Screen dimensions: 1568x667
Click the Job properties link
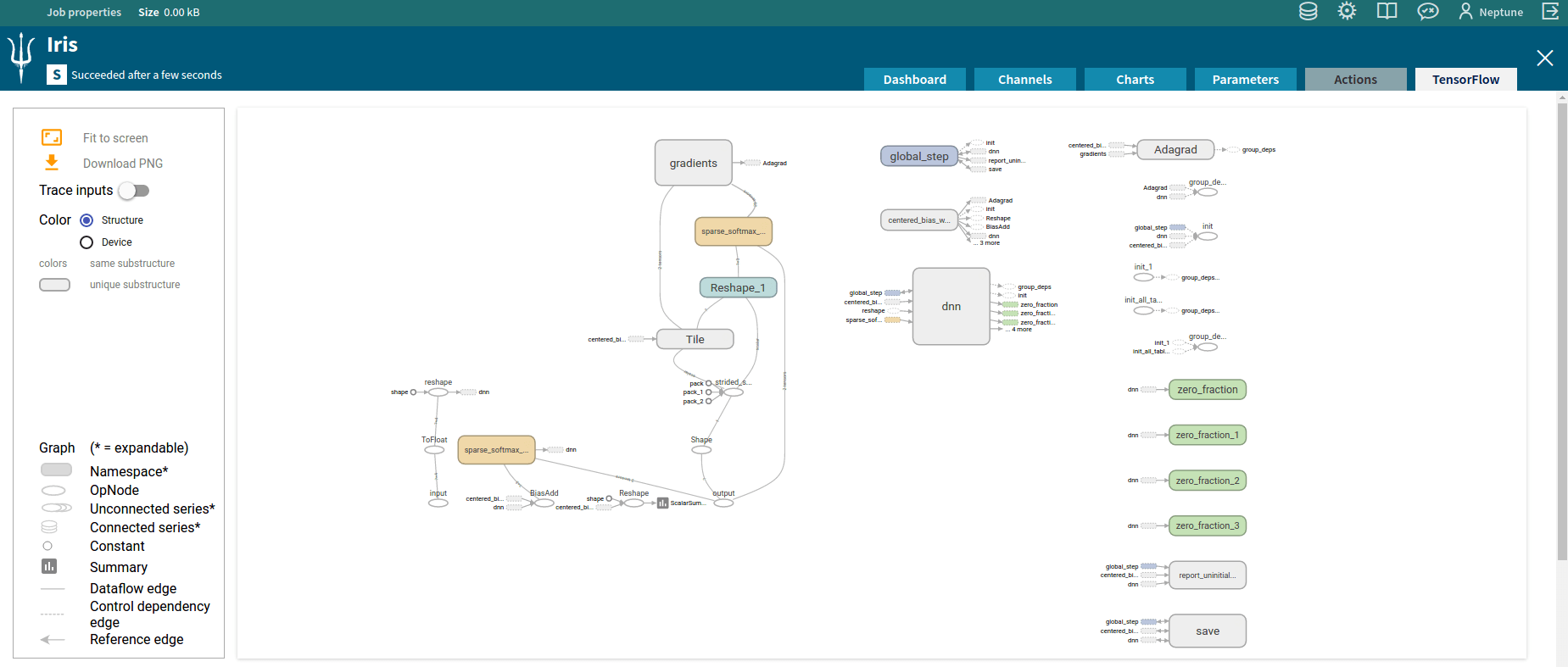(84, 12)
